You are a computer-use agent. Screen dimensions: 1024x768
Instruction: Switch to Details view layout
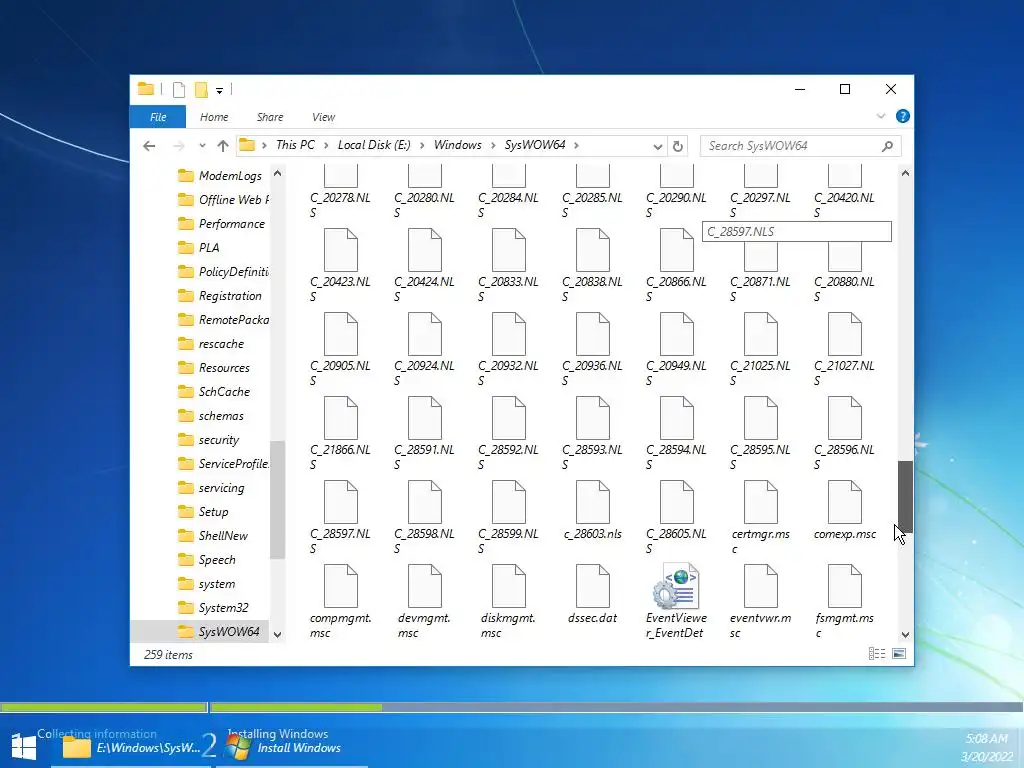[x=876, y=654]
